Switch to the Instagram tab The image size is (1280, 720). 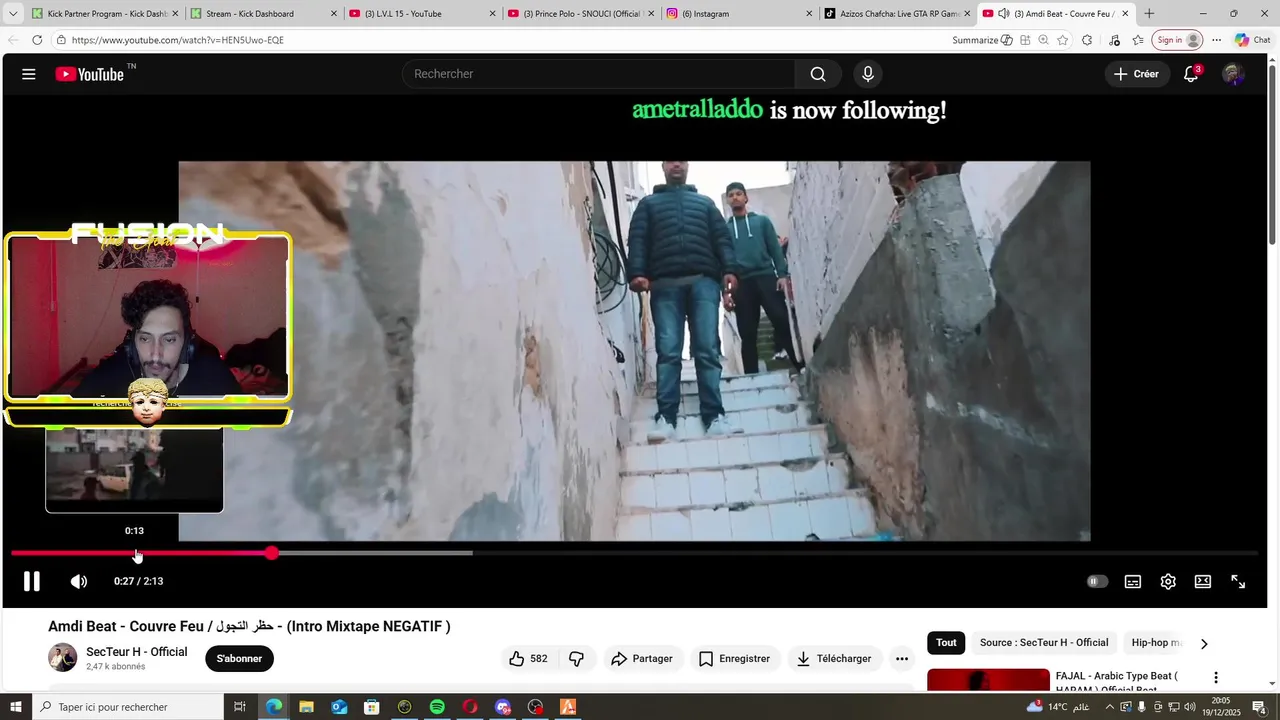(738, 14)
